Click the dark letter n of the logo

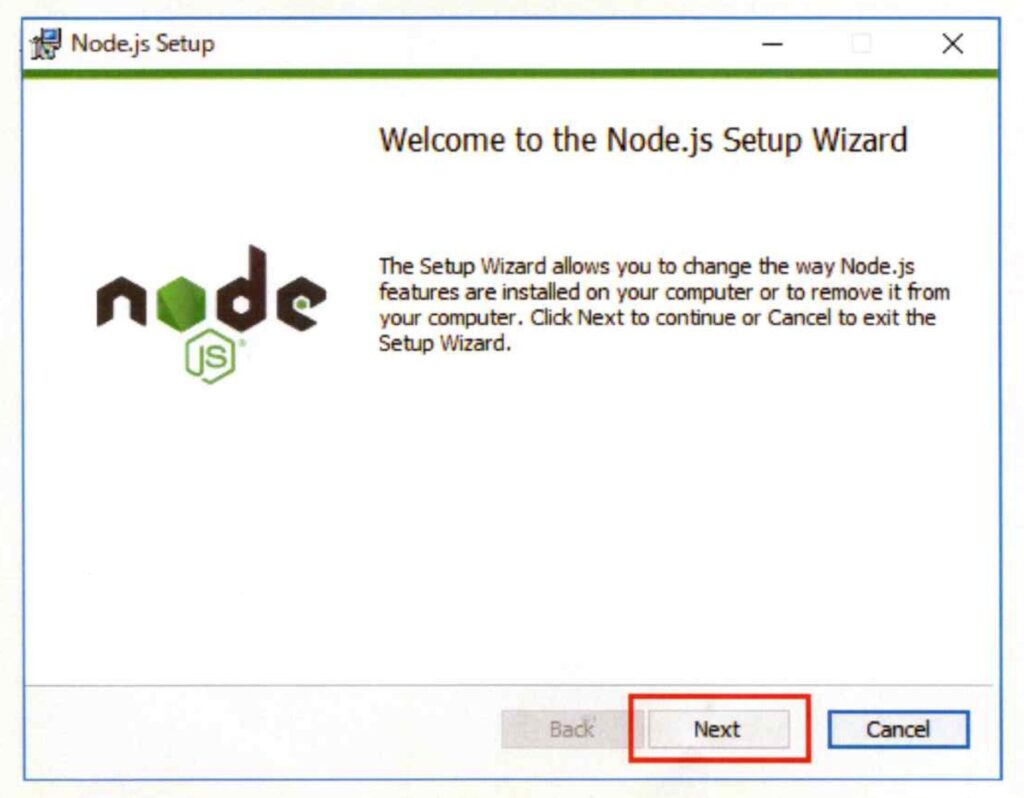point(121,302)
